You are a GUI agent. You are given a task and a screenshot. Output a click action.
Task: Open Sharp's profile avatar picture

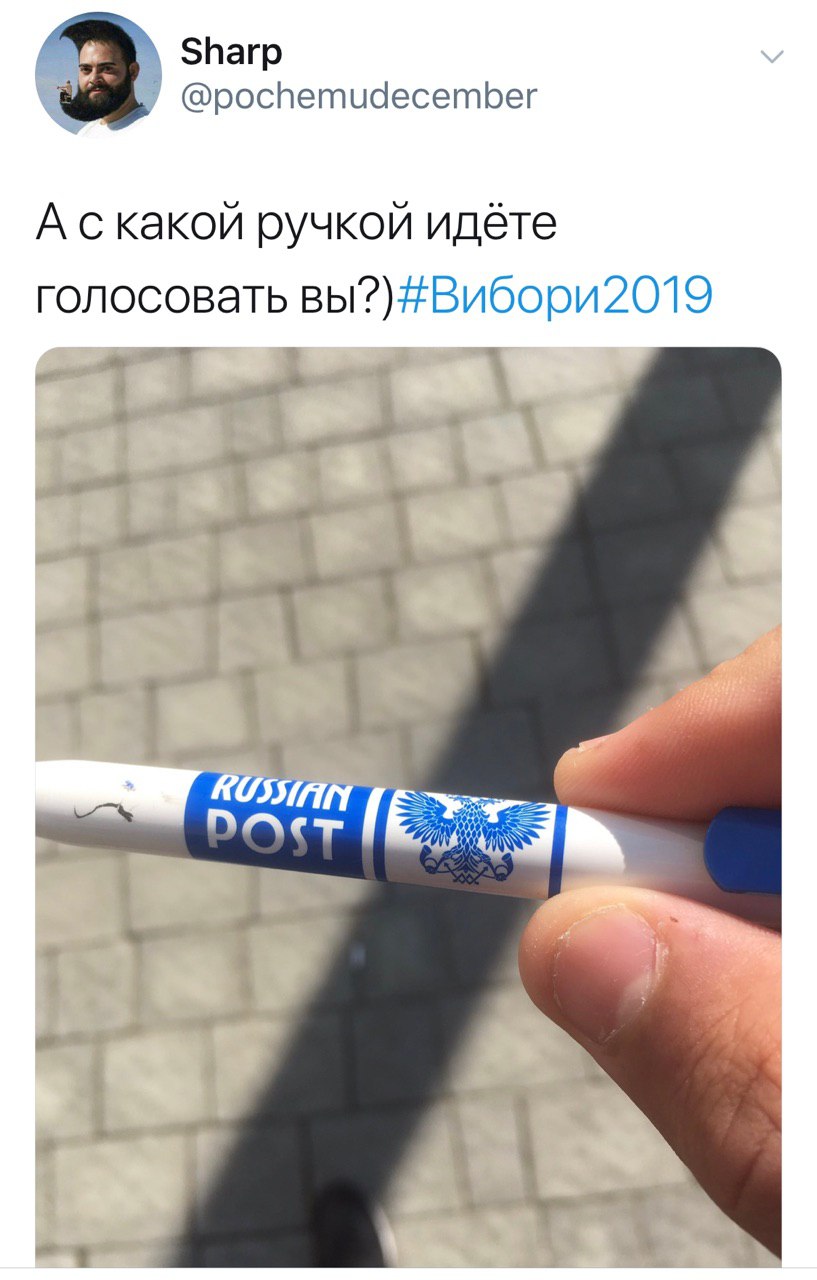pyautogui.click(x=98, y=74)
